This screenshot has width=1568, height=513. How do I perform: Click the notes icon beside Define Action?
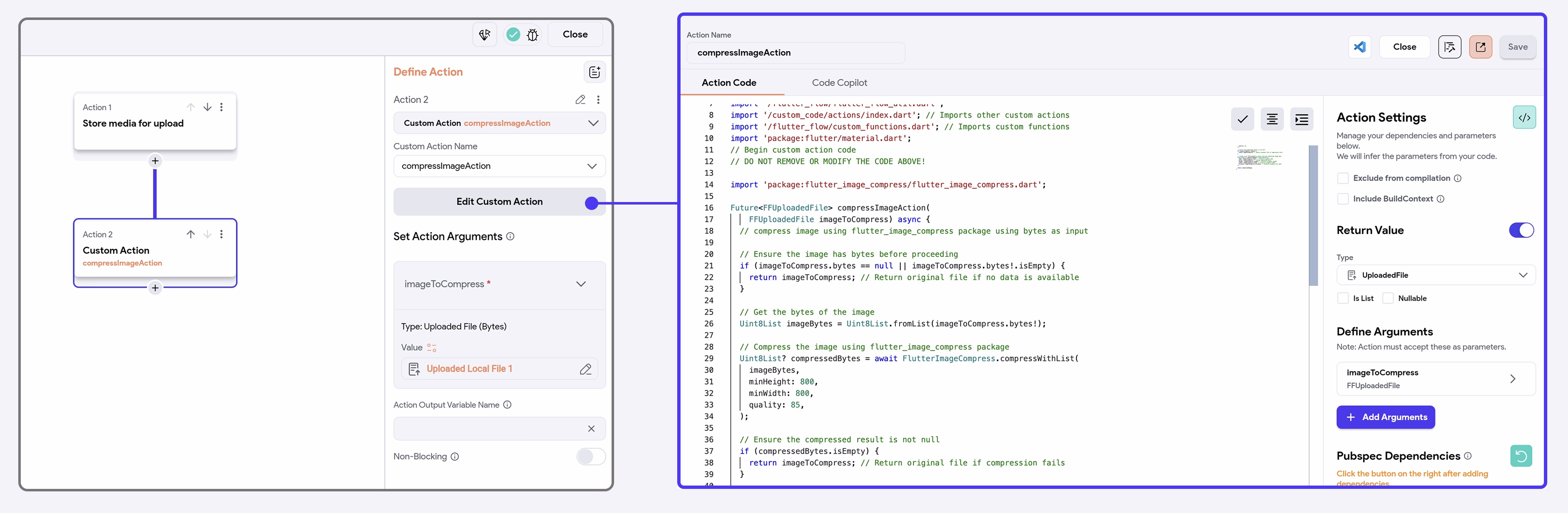(595, 72)
